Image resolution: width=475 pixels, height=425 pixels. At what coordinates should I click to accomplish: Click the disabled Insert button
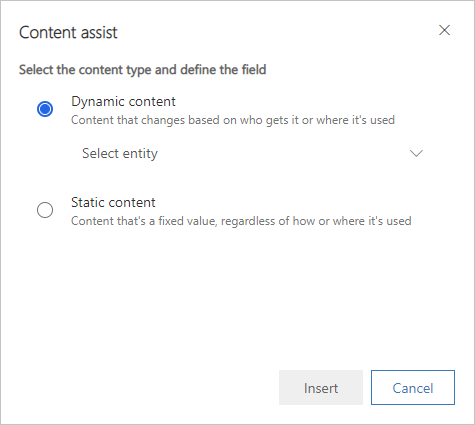tap(321, 388)
